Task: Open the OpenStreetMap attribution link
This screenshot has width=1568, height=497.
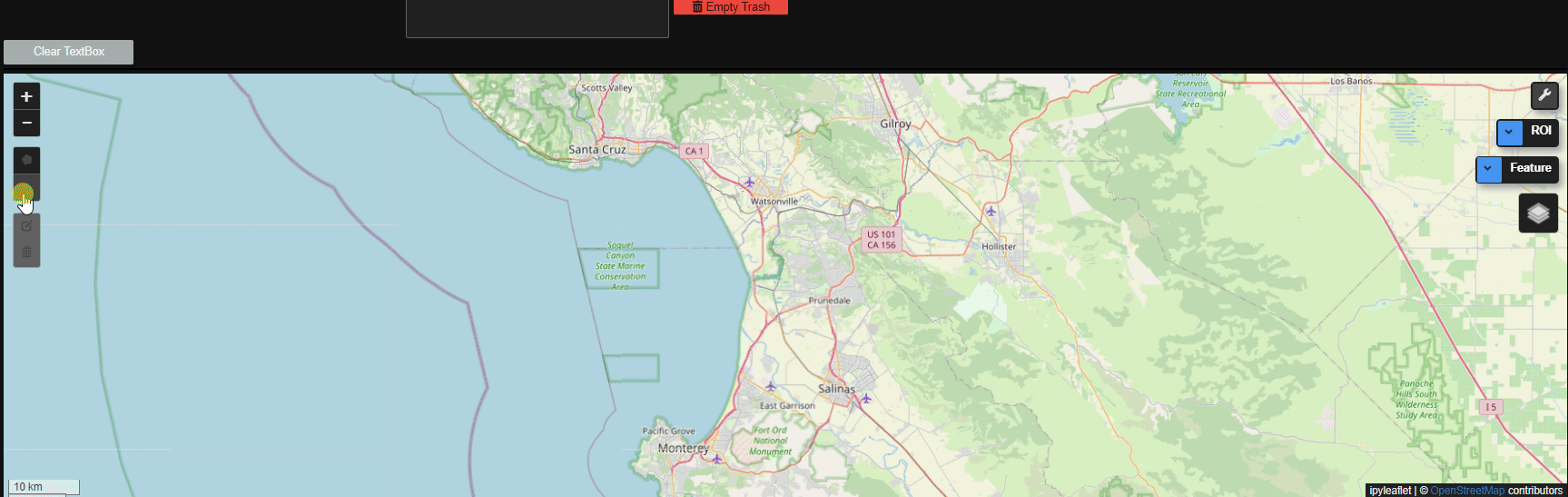Action: [x=1467, y=491]
